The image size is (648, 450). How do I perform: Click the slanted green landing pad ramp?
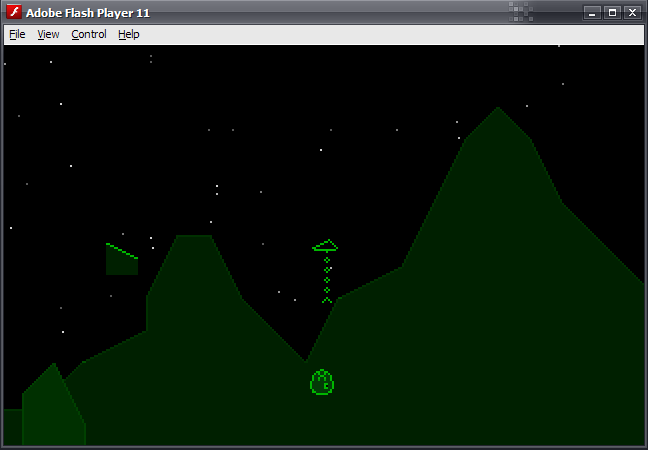pos(122,251)
